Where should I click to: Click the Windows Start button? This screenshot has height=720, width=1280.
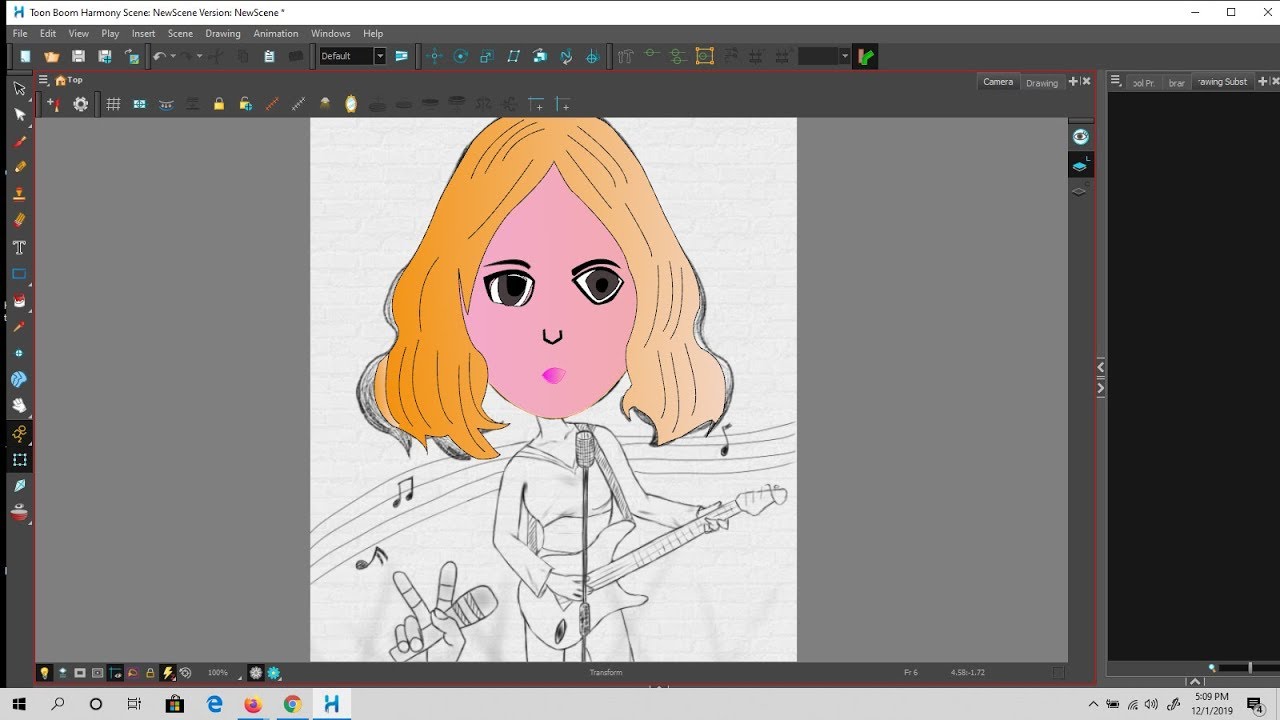[19, 704]
